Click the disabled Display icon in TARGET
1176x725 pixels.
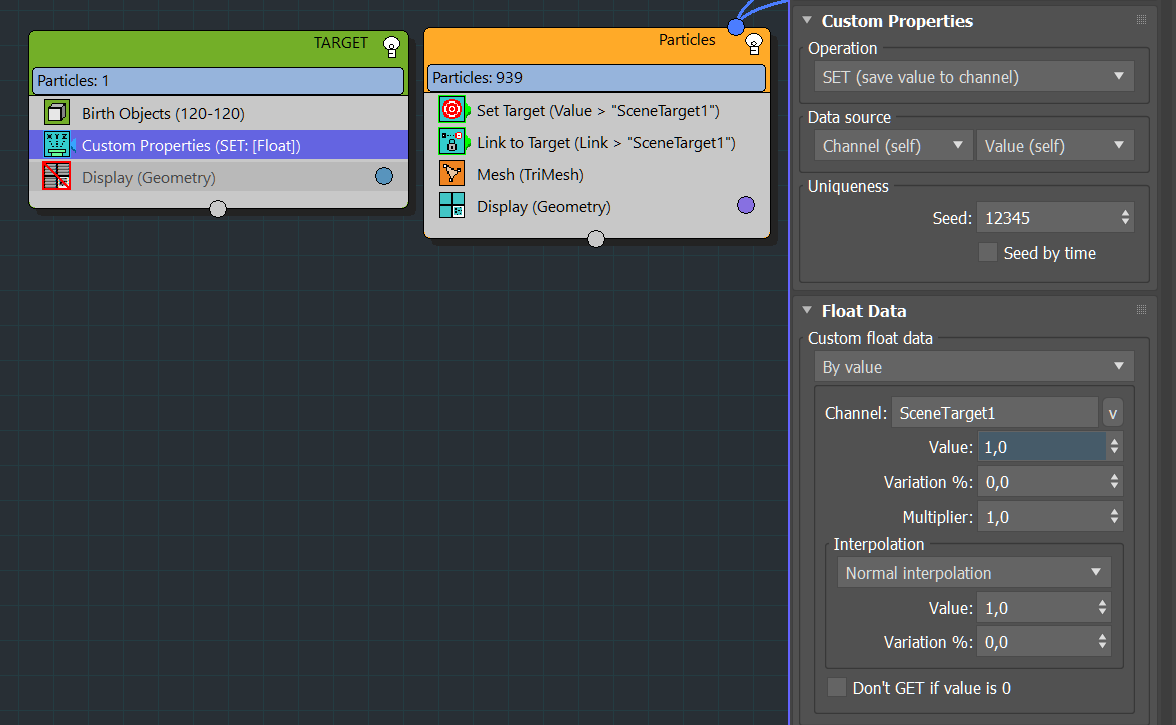click(56, 177)
